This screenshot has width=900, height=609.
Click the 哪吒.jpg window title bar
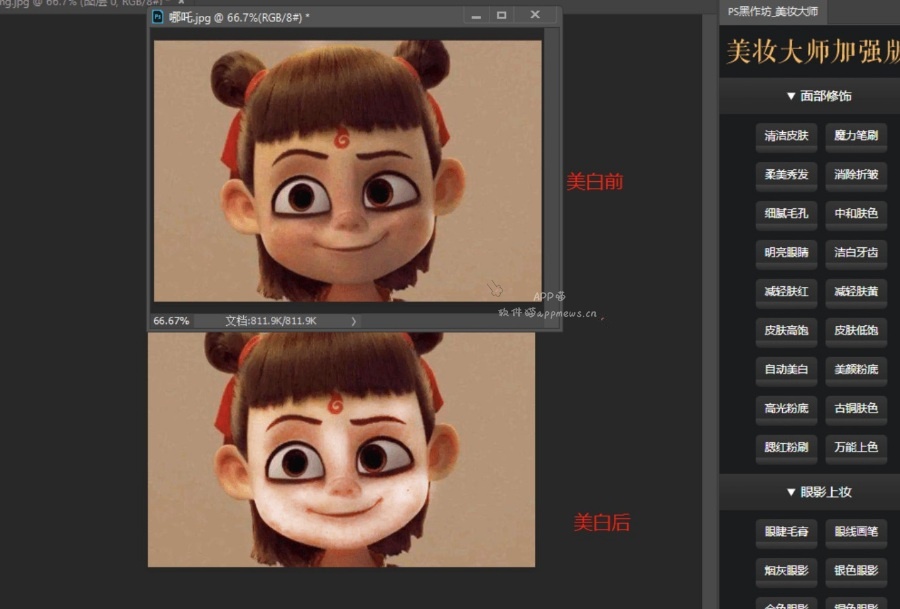pyautogui.click(x=355, y=17)
